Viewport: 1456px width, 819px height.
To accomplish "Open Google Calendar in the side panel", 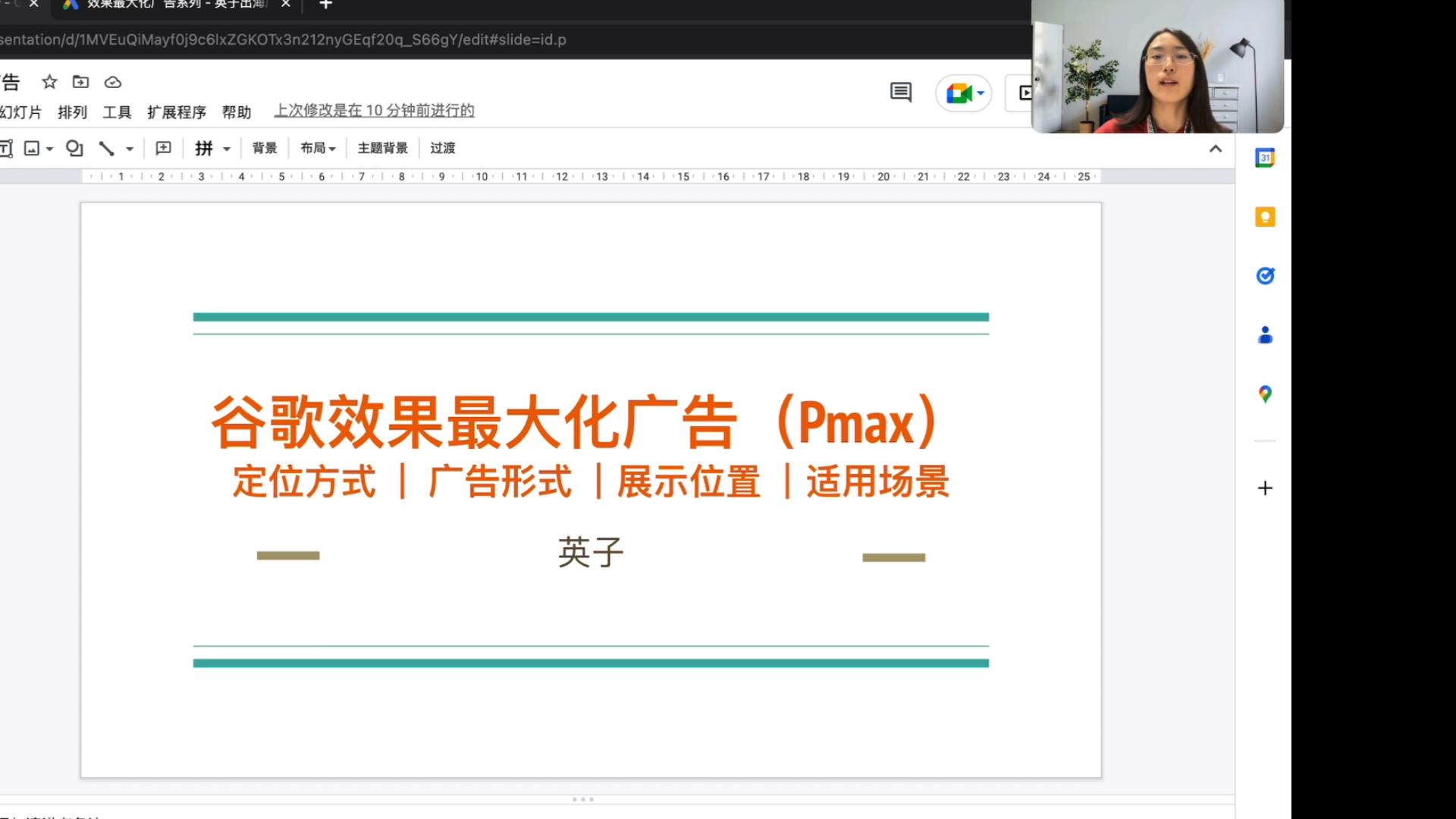I will (x=1265, y=158).
